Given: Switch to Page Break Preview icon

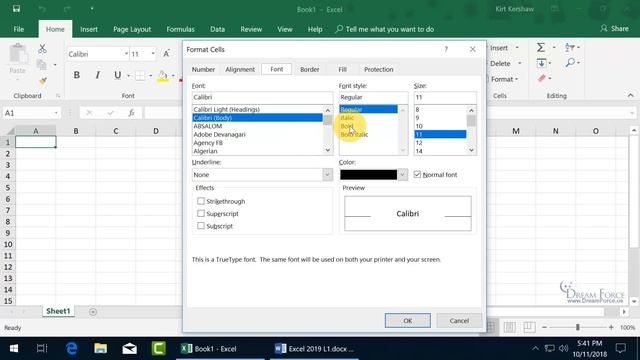Looking at the screenshot, I should pos(529,327).
